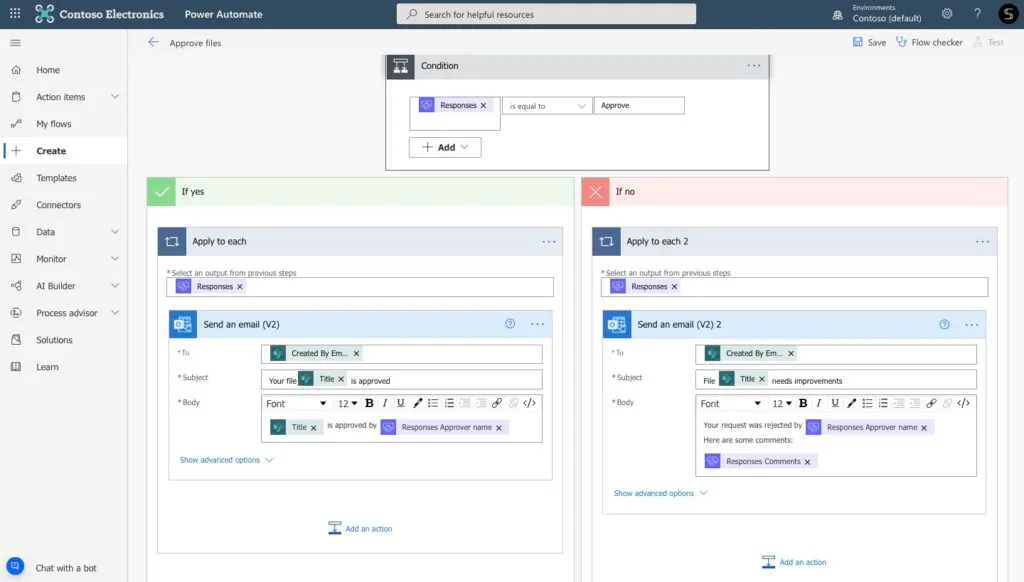The width and height of the screenshot is (1024, 582).
Task: Toggle underline in Send an email (V2) body
Action: [400, 403]
